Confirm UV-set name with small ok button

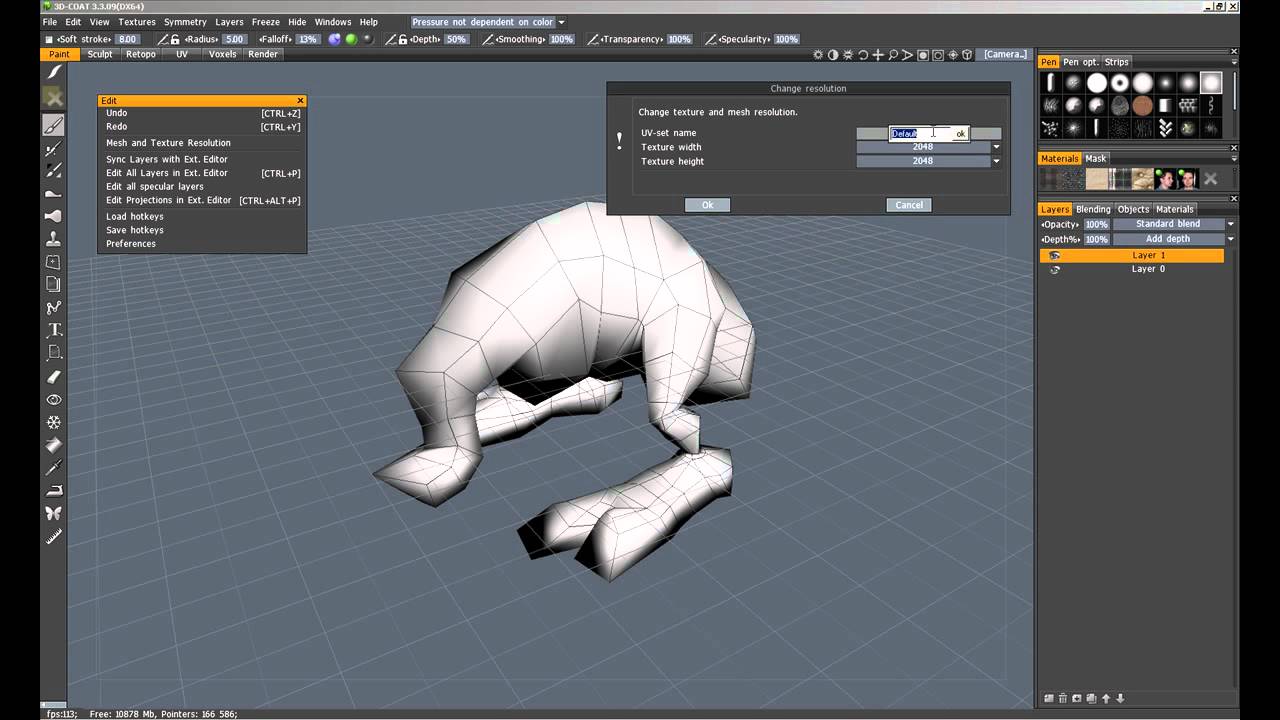(960, 133)
